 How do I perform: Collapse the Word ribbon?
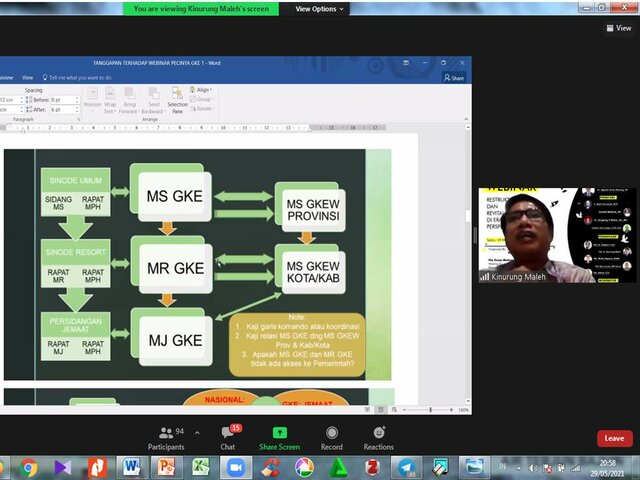(x=467, y=119)
